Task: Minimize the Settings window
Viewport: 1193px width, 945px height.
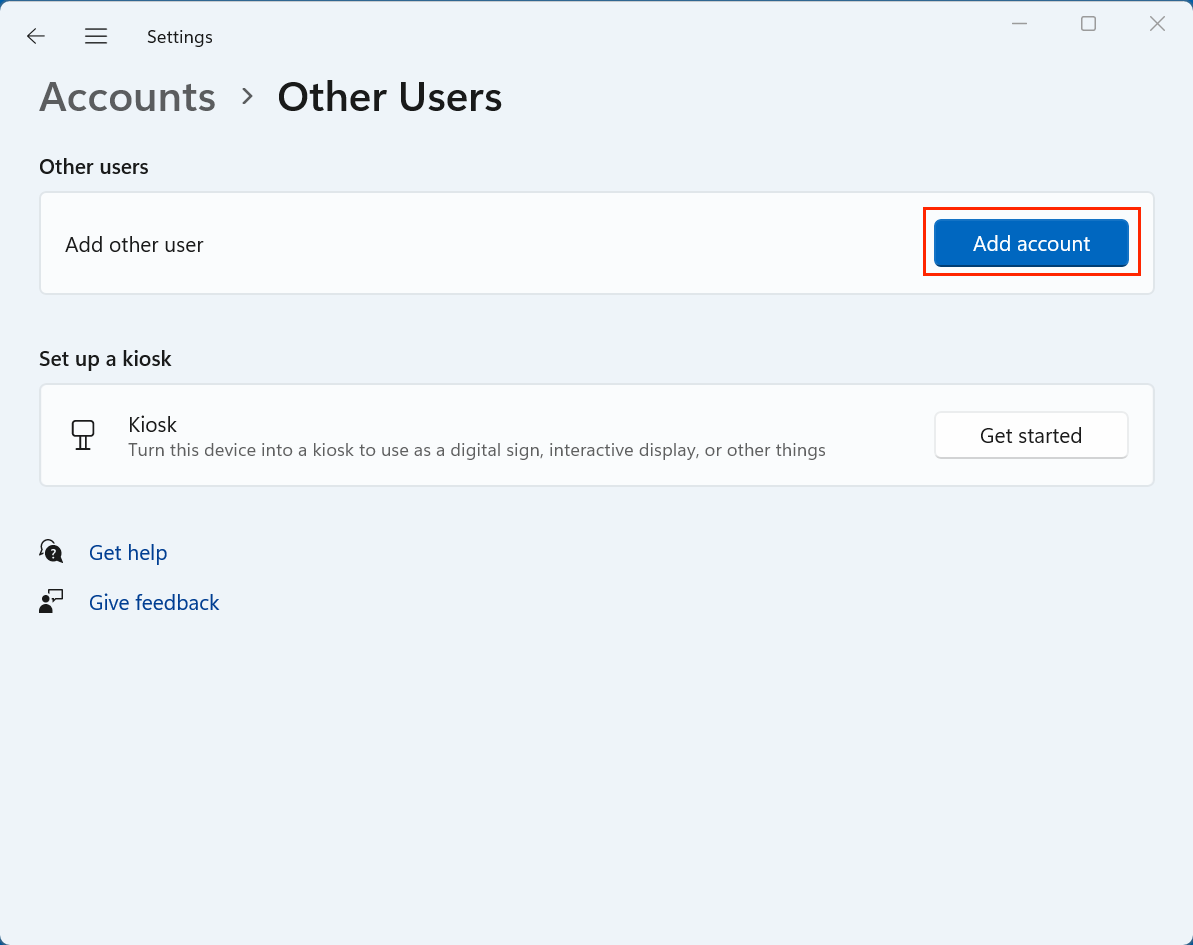Action: point(1019,24)
